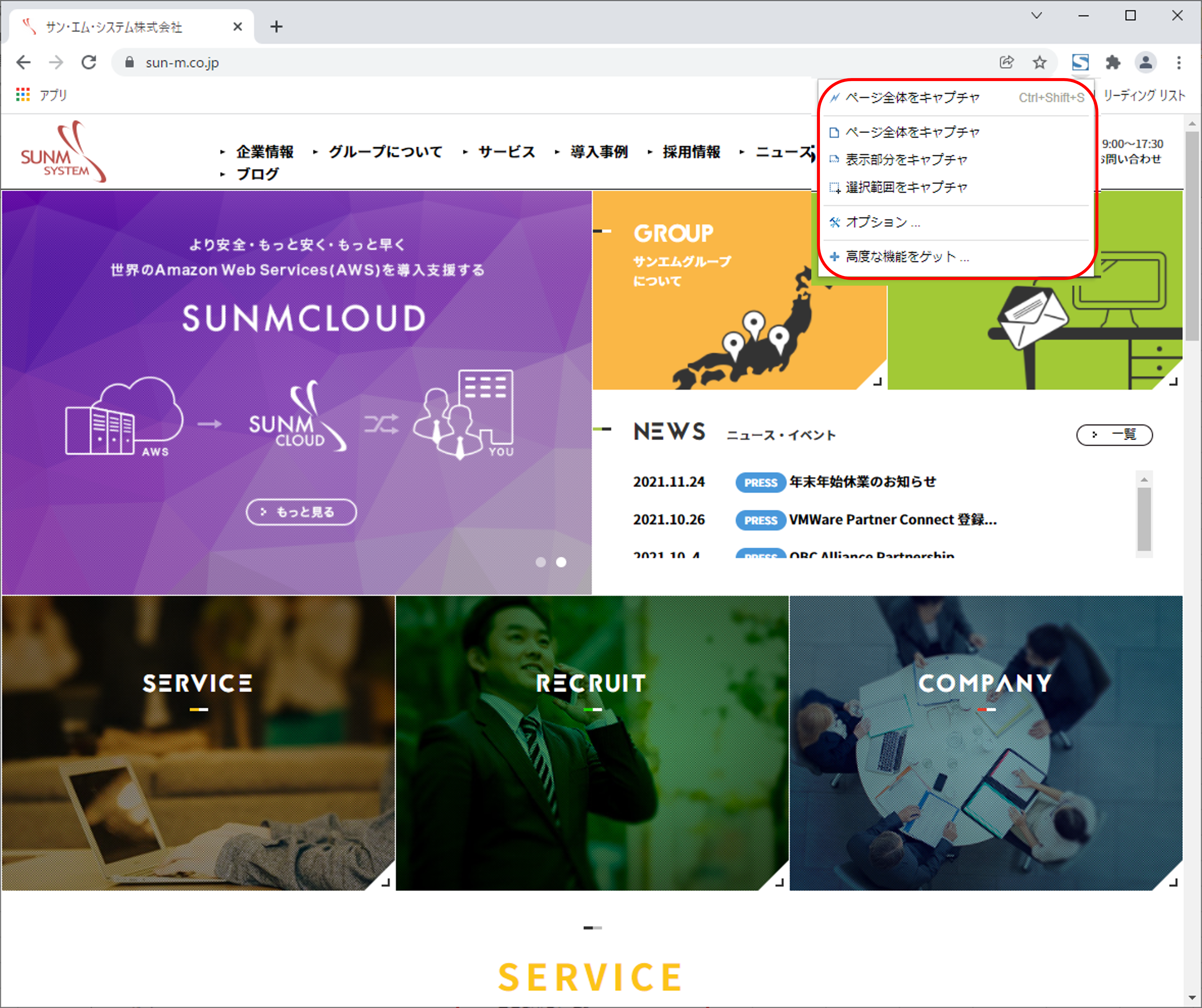The width and height of the screenshot is (1202, 1008).
Task: Click the browser forward arrow
Action: pyautogui.click(x=56, y=62)
